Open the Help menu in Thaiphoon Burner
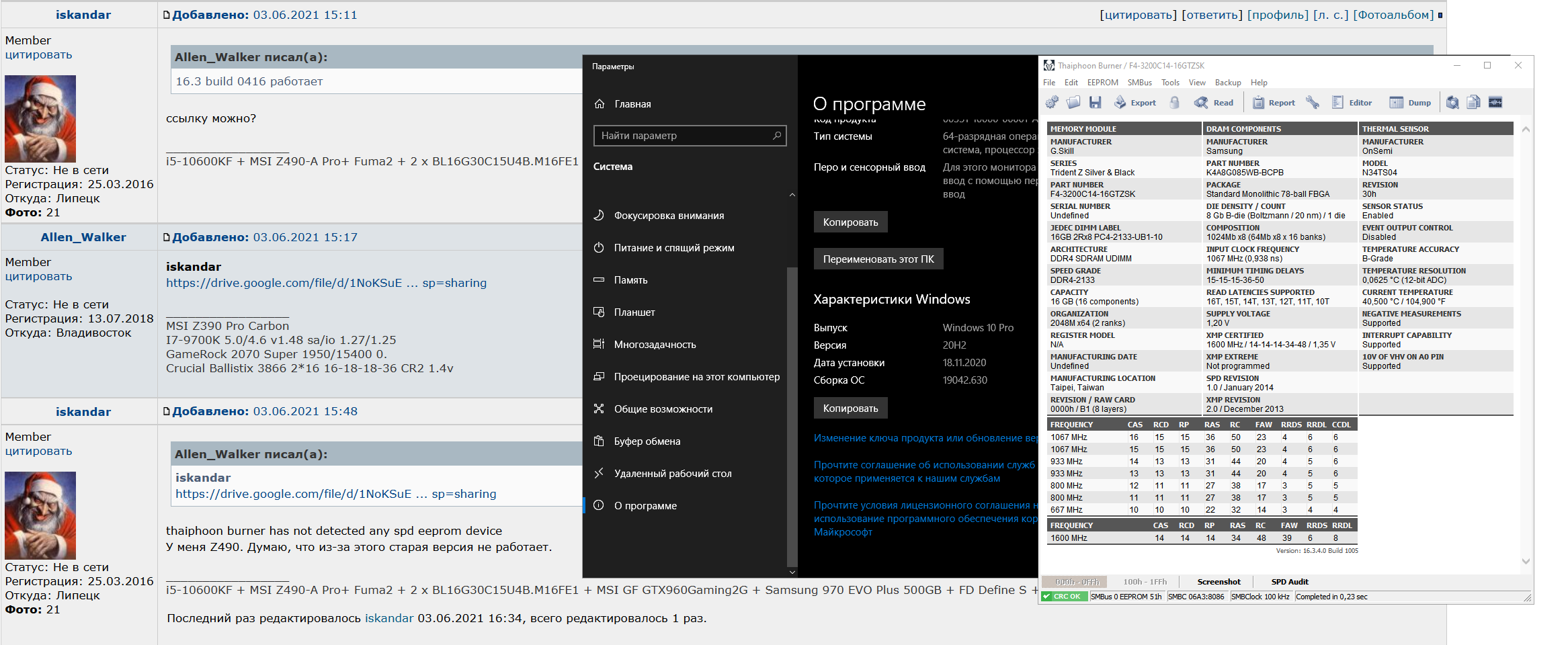Image resolution: width=1568 pixels, height=645 pixels. coord(1259,83)
